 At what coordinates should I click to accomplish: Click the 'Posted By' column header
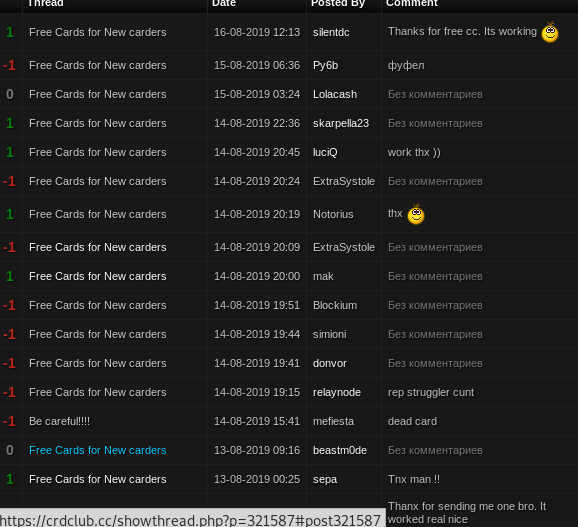tap(338, 3)
